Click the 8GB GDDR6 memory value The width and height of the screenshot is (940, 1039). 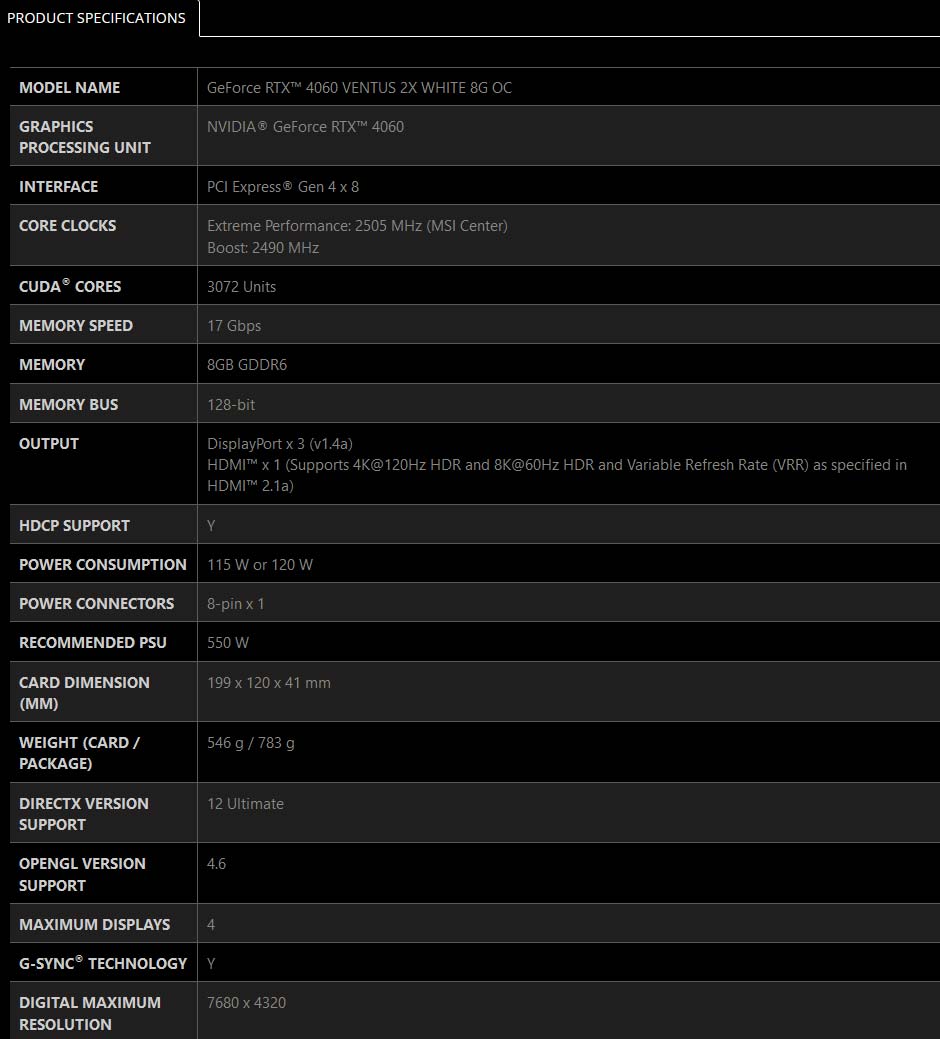[x=247, y=365]
